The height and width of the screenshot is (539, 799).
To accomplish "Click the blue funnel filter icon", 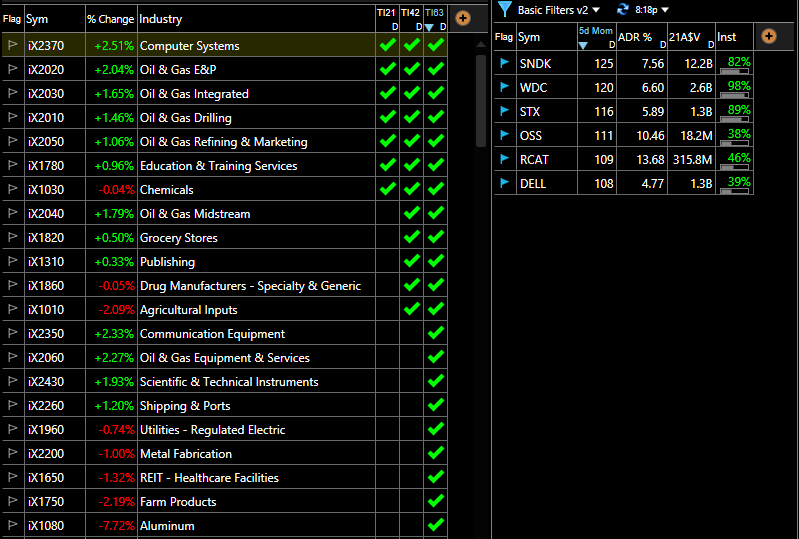I will 504,9.
